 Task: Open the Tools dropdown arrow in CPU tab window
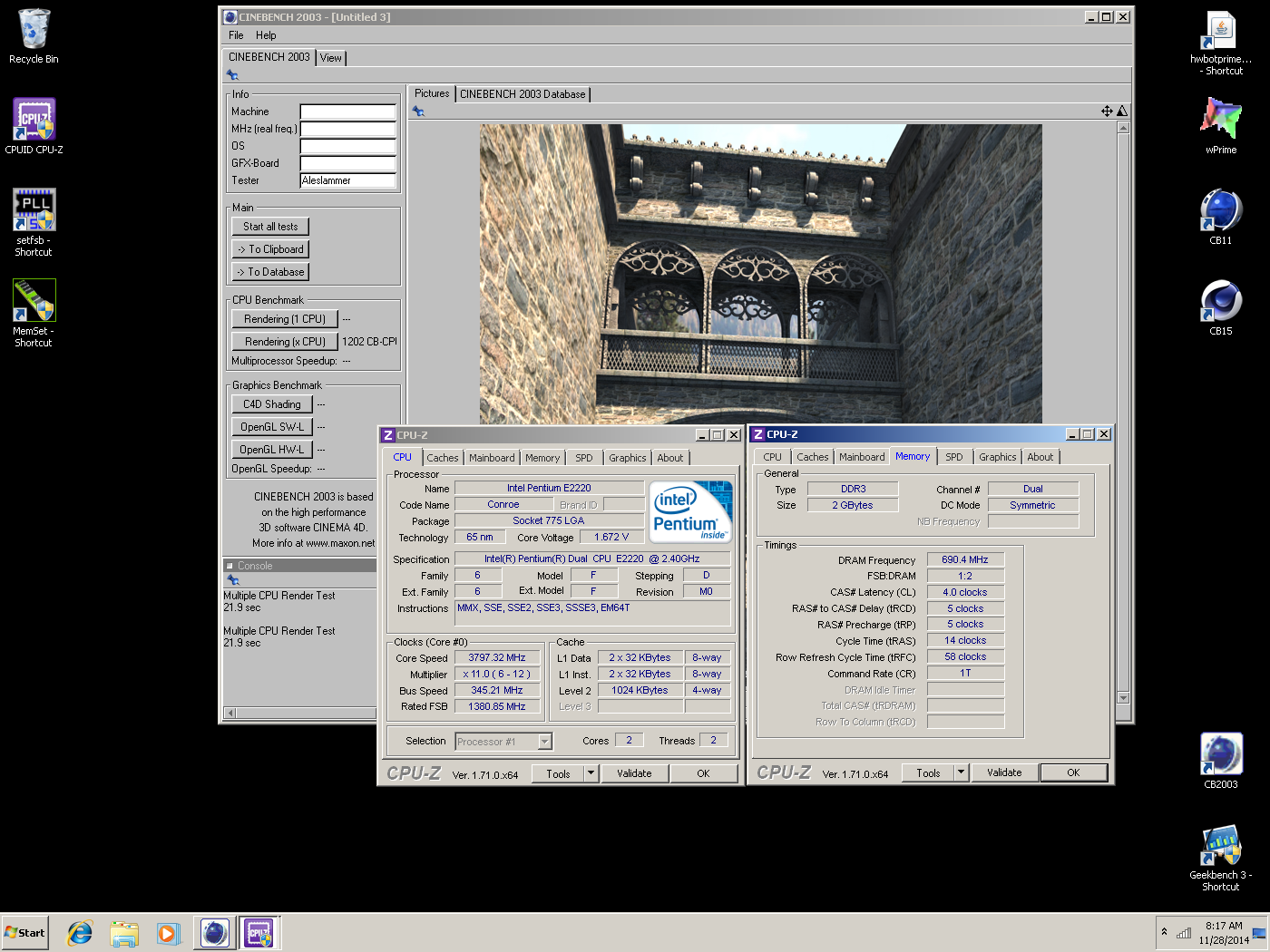pos(591,773)
